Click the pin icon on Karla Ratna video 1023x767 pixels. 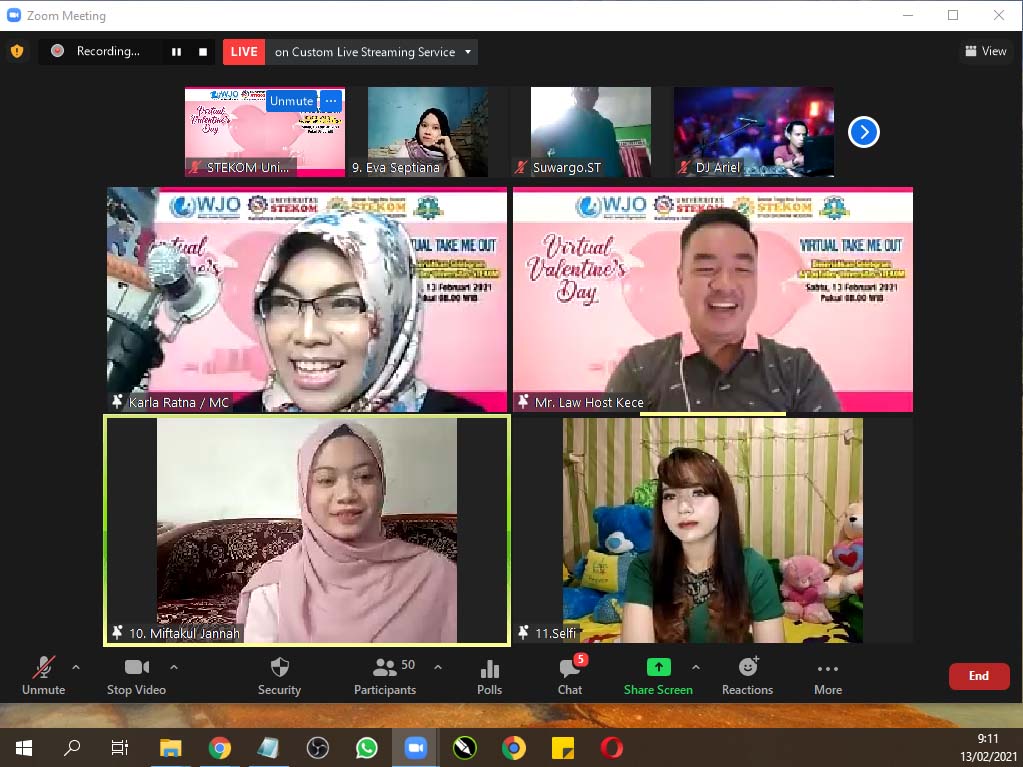click(x=117, y=402)
